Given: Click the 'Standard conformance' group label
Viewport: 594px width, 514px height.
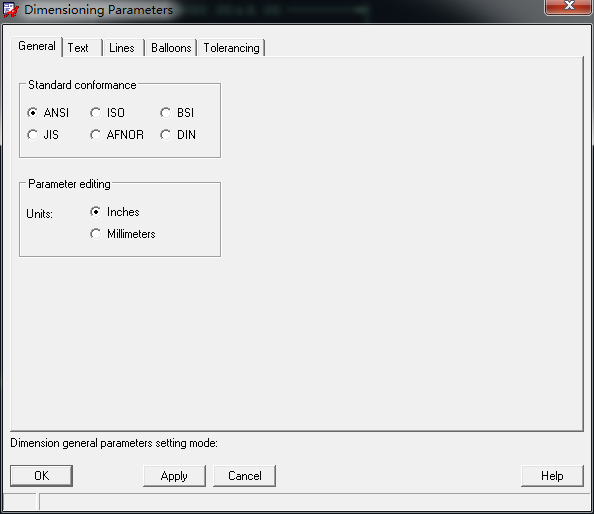Looking at the screenshot, I should (82, 85).
